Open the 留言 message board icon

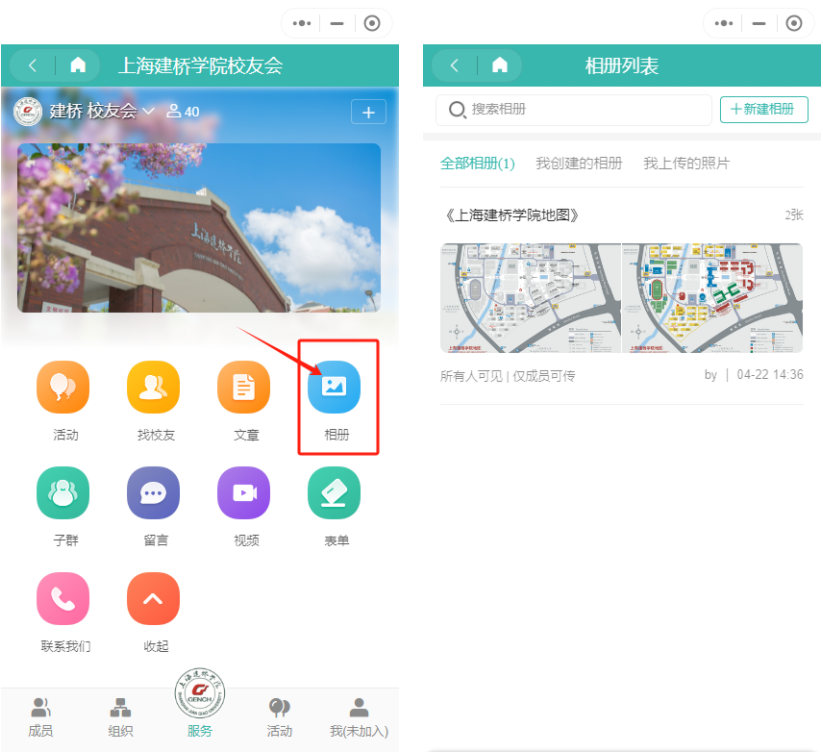(x=153, y=493)
